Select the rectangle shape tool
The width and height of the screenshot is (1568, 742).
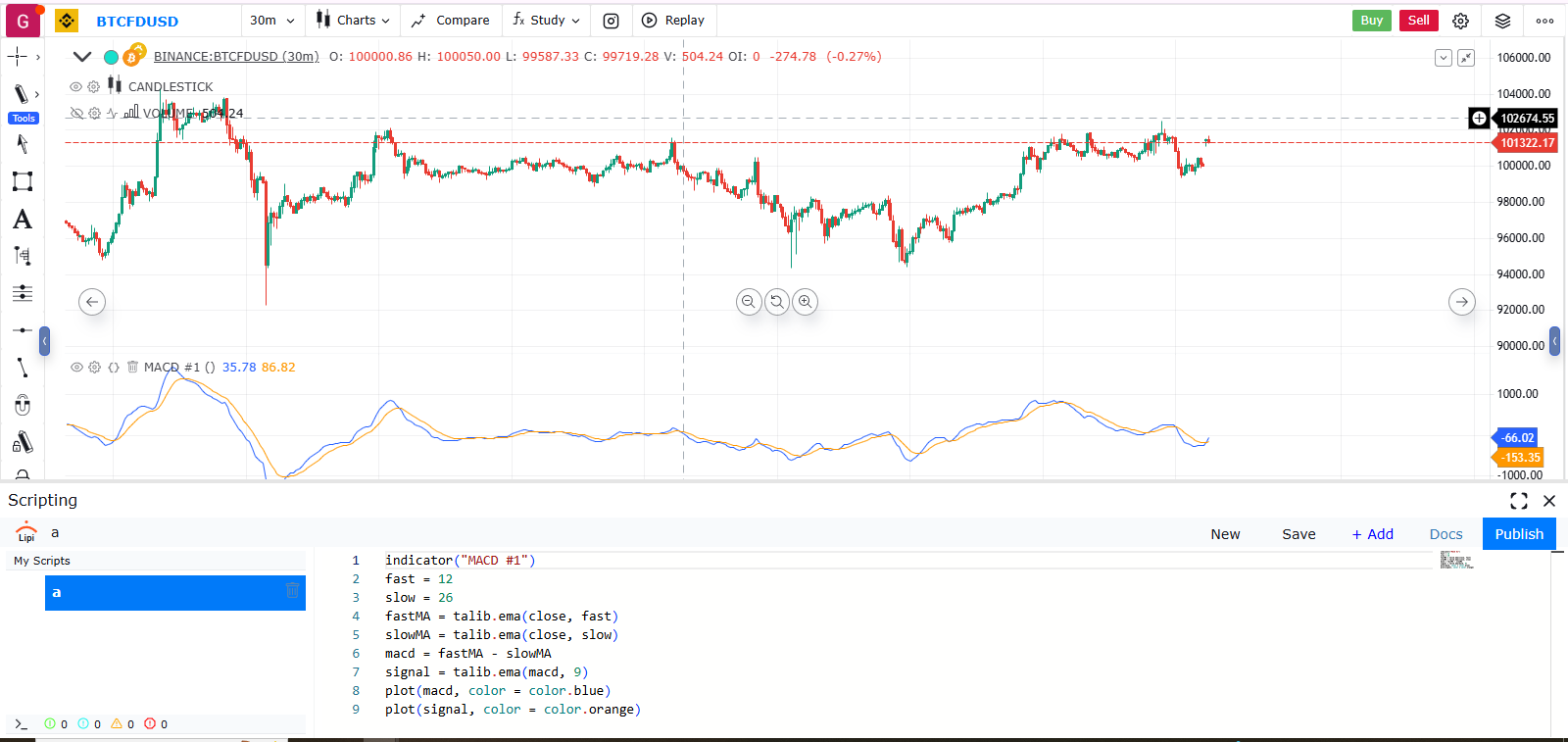click(x=22, y=181)
